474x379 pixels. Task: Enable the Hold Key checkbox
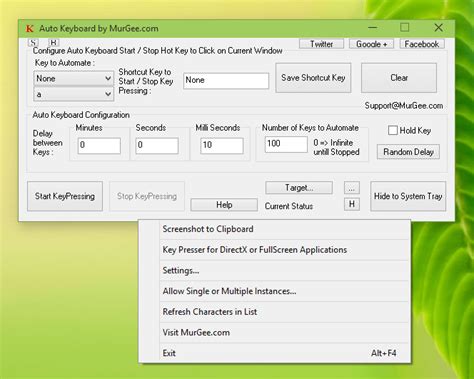[393, 130]
